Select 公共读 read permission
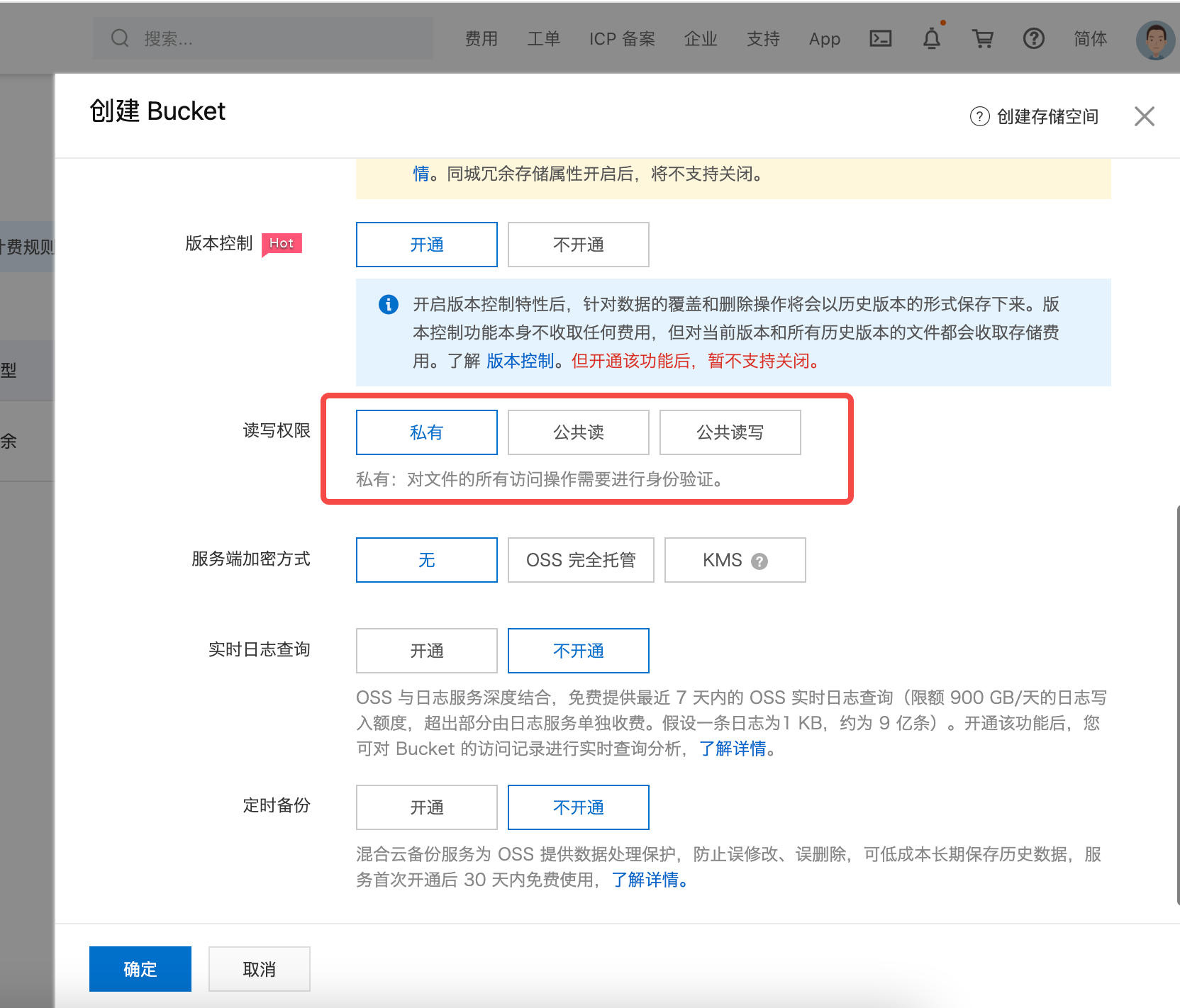Screen dimensions: 1180x1008 pos(578,432)
